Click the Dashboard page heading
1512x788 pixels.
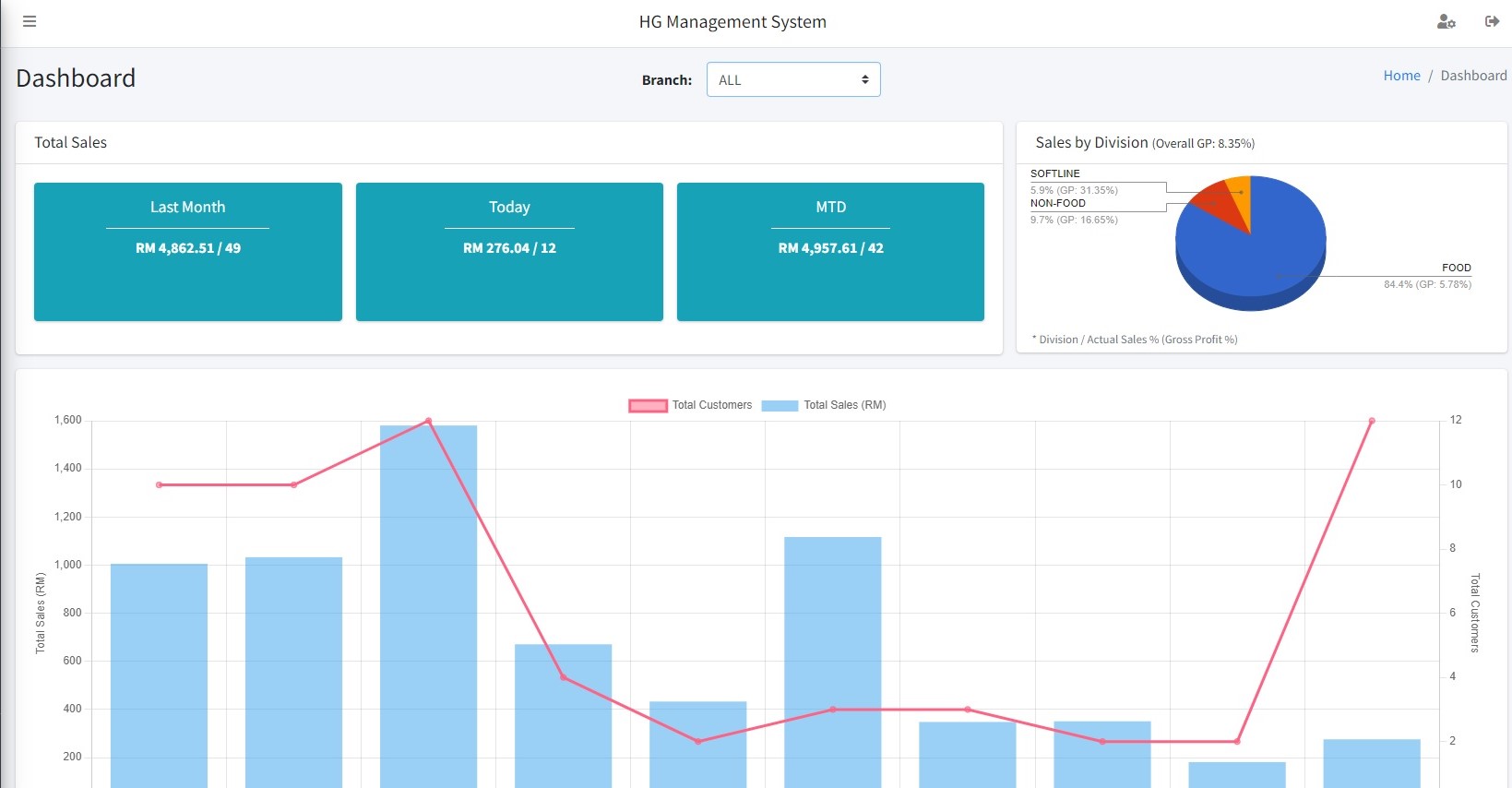pyautogui.click(x=76, y=78)
